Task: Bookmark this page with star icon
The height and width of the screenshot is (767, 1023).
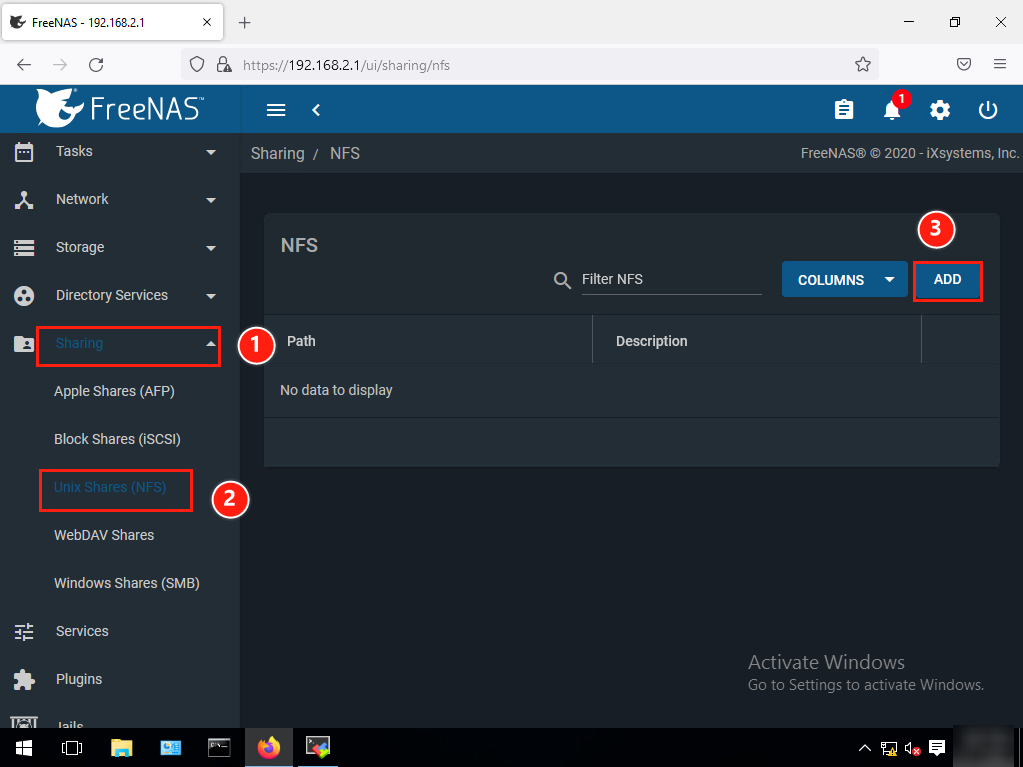Action: point(863,64)
